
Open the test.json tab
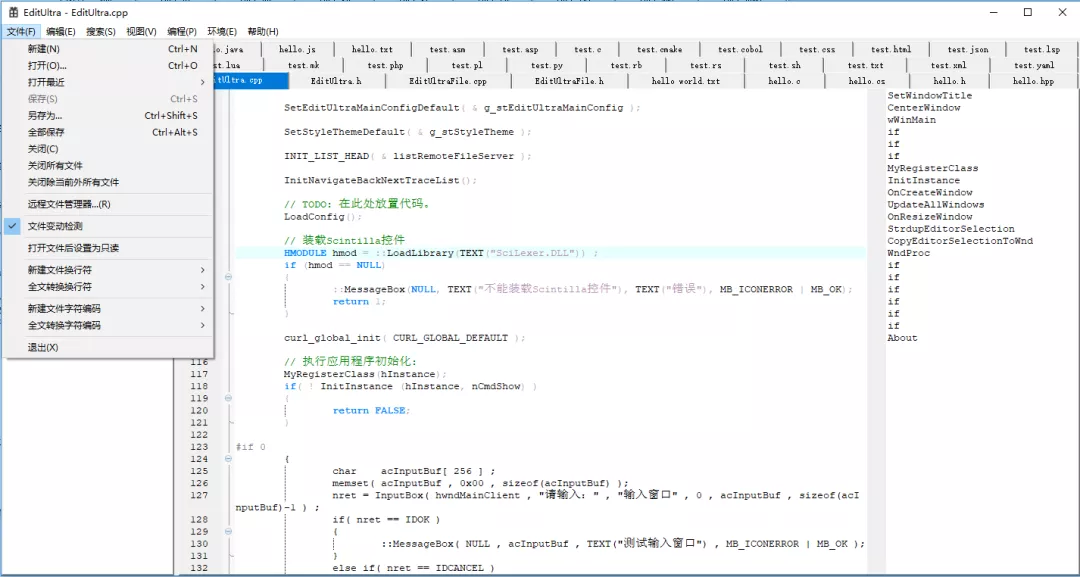(x=967, y=50)
